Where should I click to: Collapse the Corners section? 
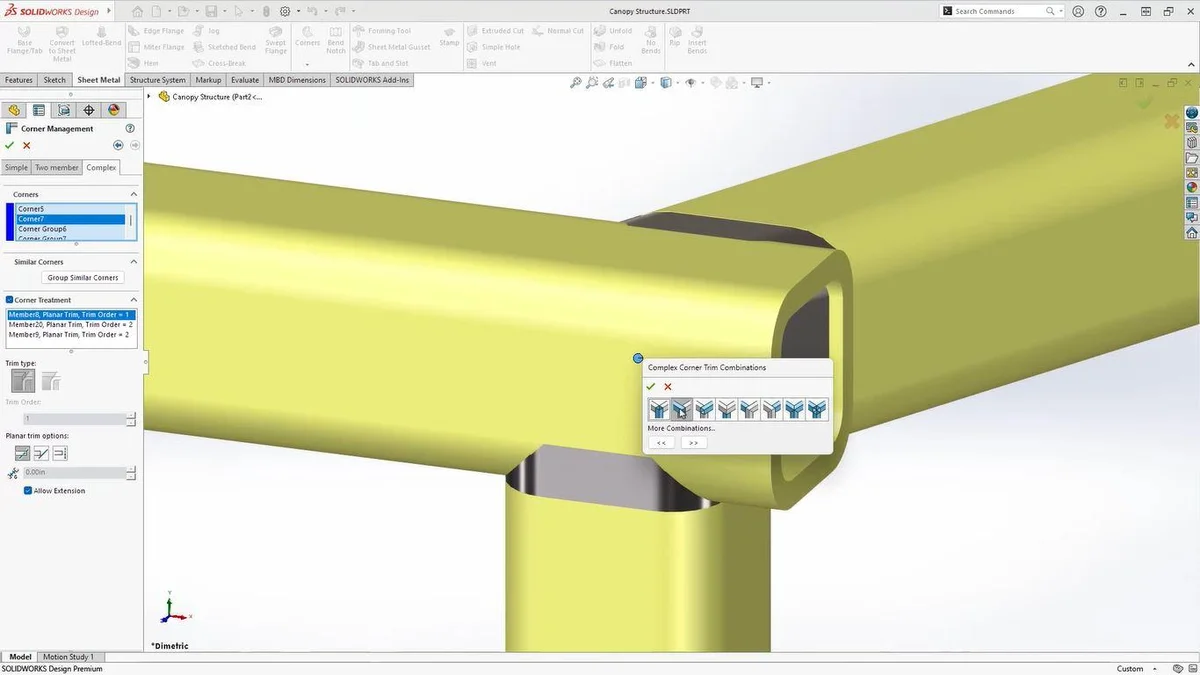[134, 194]
